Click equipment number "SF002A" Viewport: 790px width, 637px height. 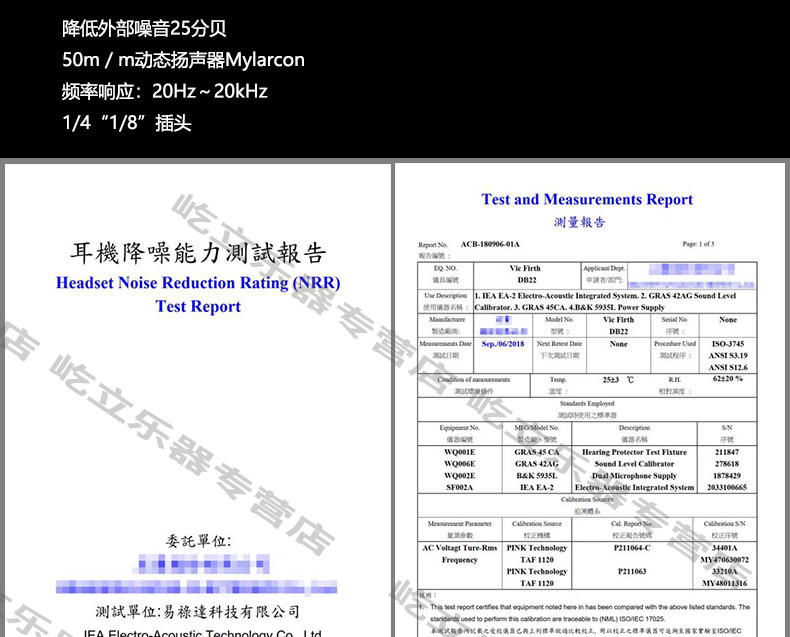(459, 487)
